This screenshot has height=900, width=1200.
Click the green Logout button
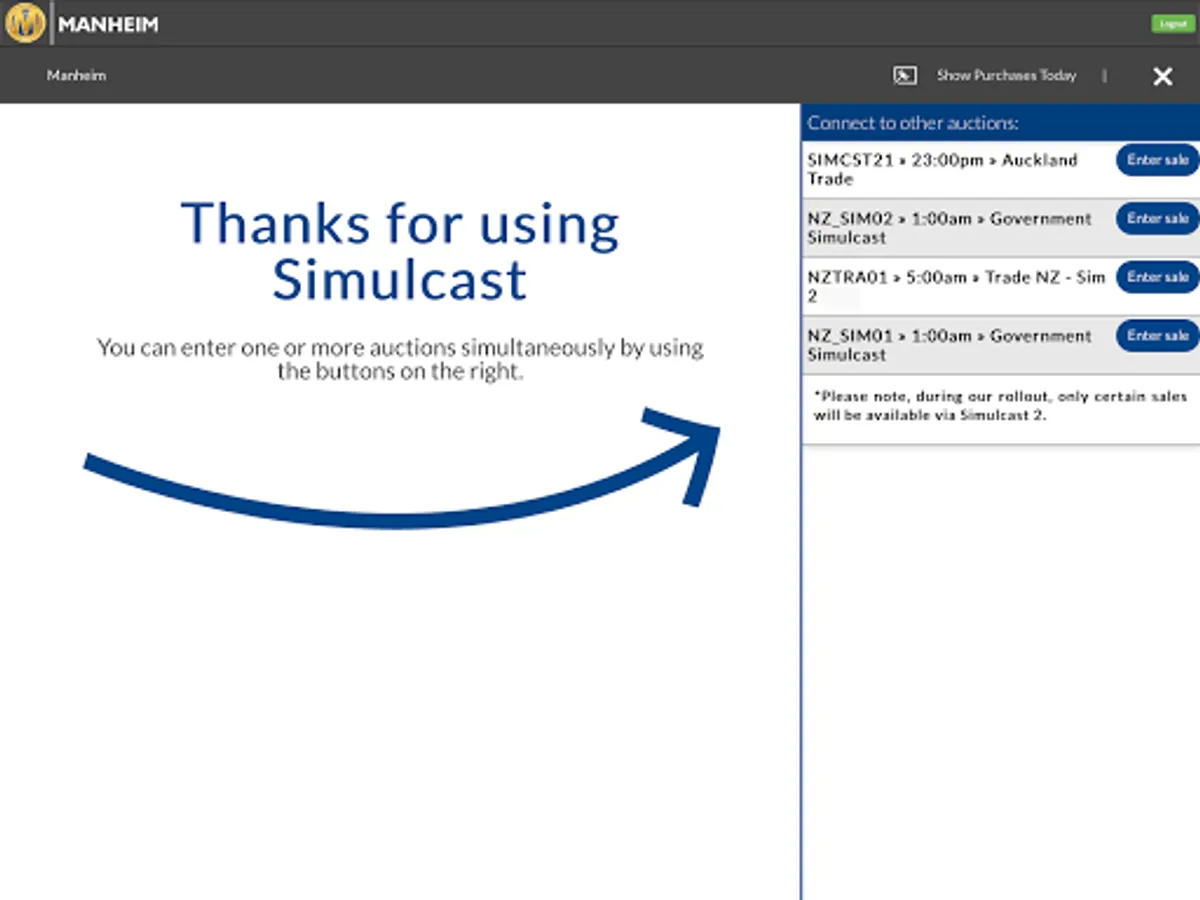1172,24
